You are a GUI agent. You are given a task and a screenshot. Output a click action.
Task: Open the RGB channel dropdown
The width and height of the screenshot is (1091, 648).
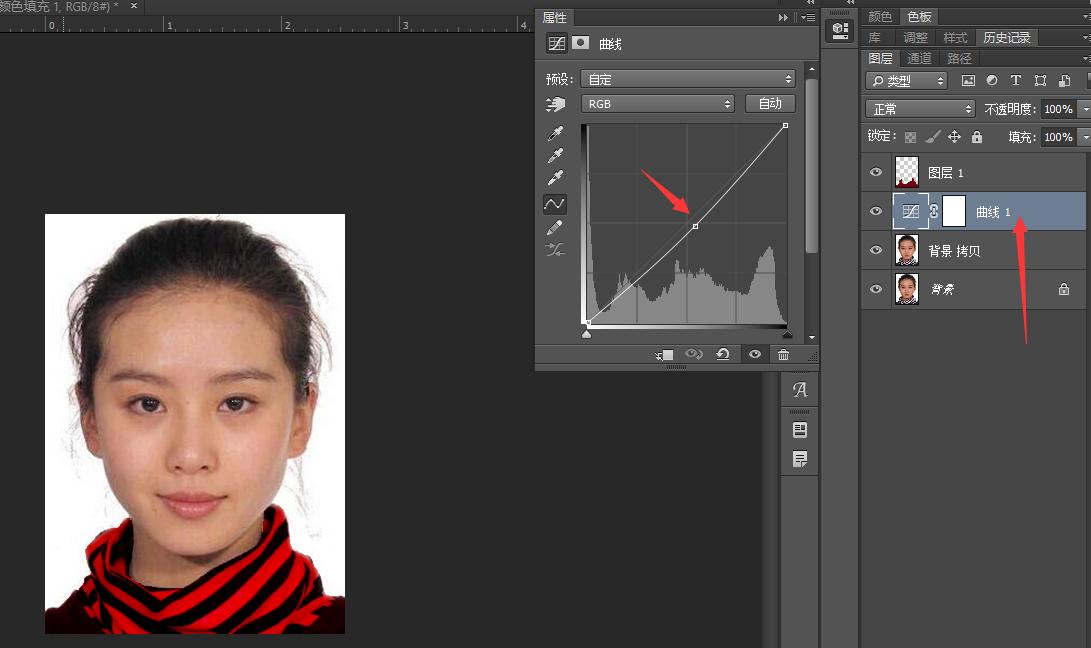tap(657, 103)
